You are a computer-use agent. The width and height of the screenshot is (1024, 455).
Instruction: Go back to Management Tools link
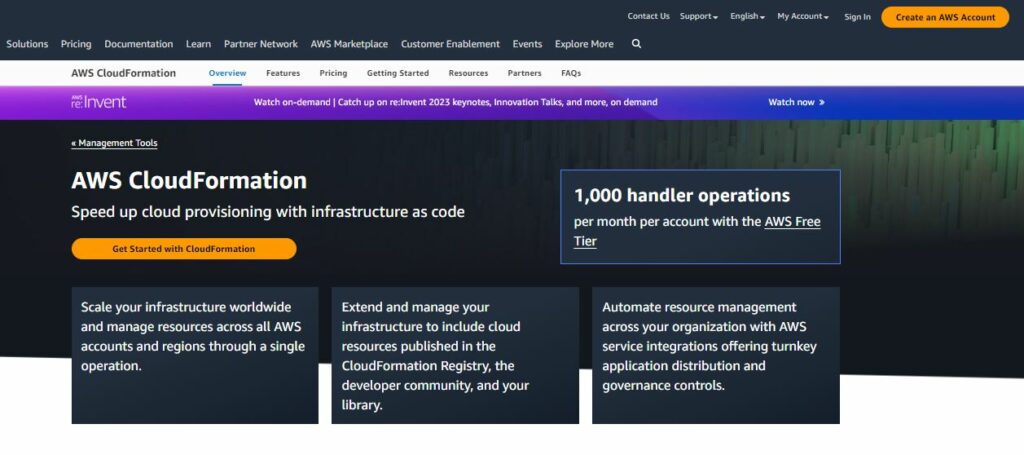click(114, 143)
